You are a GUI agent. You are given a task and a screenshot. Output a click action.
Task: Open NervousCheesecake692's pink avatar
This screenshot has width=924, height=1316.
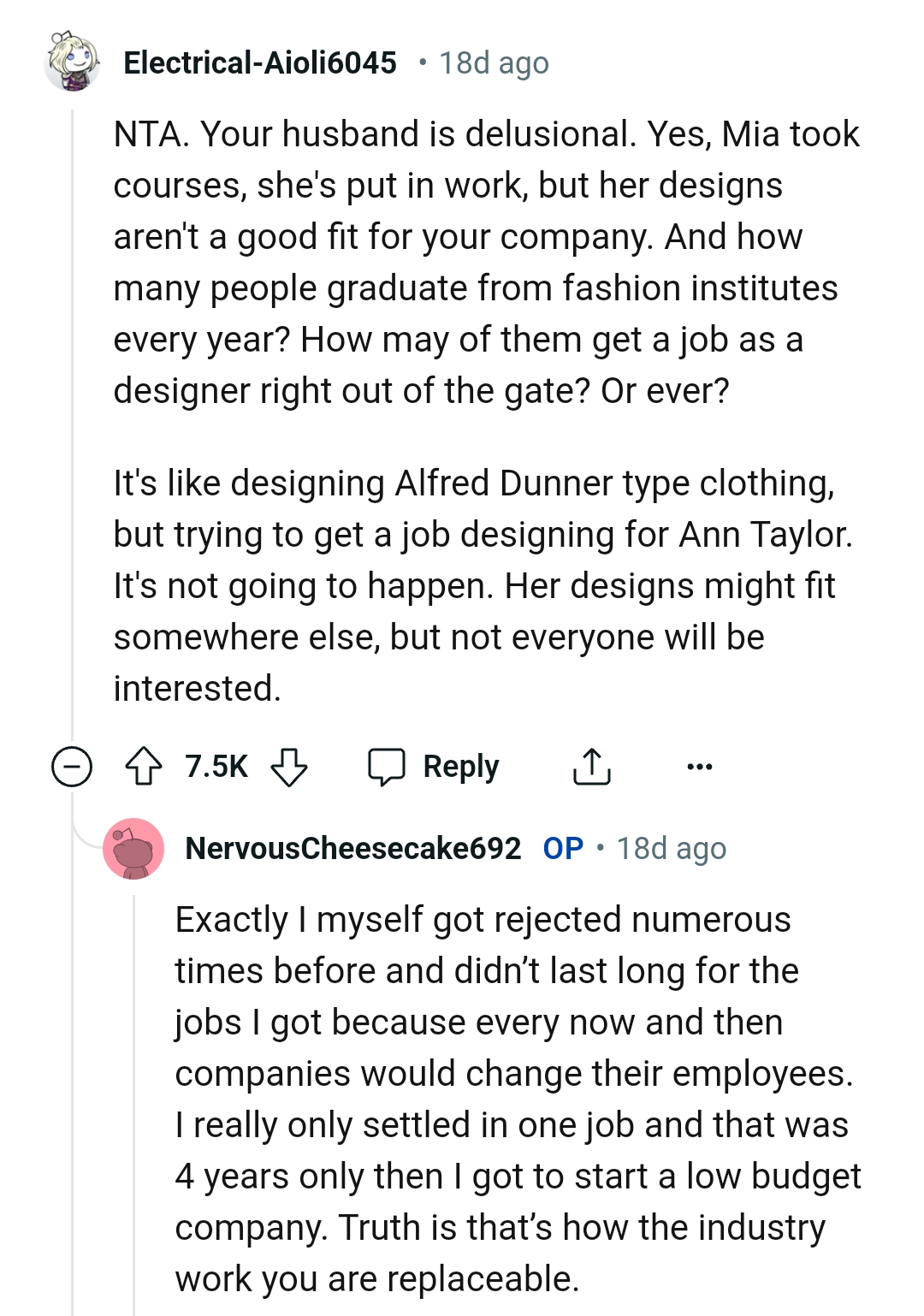coord(133,848)
